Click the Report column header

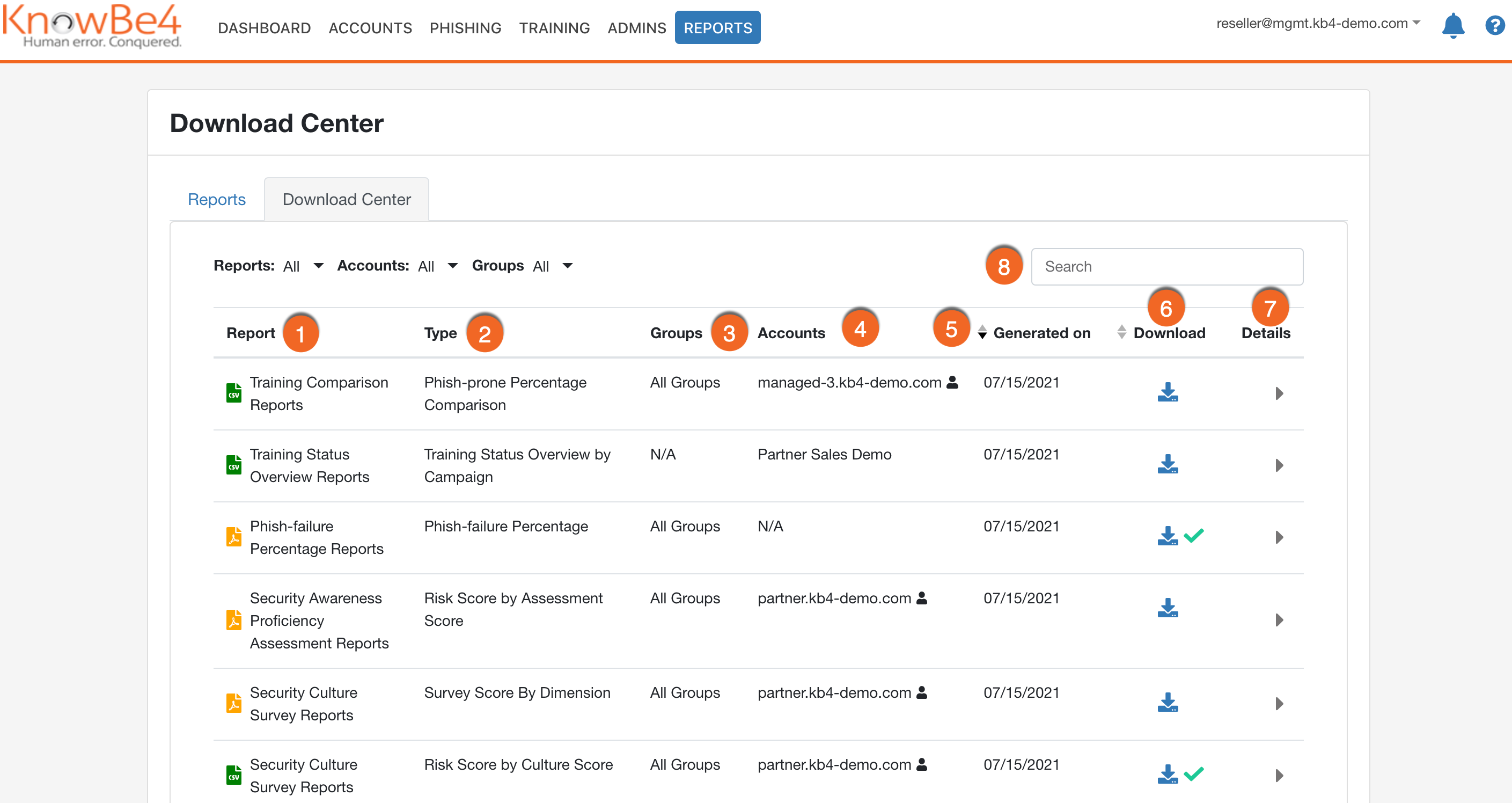(x=251, y=333)
